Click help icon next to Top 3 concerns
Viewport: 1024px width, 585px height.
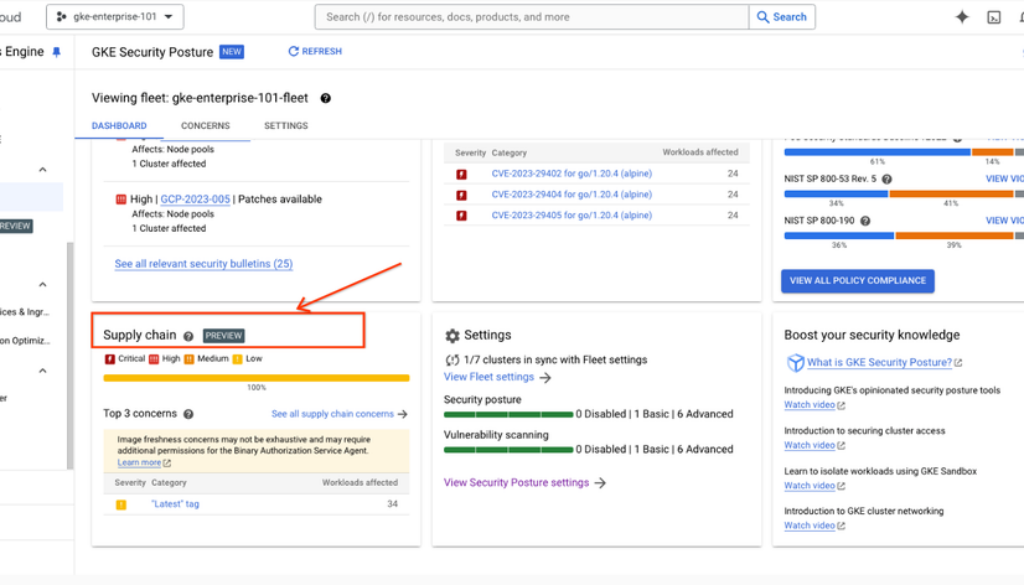click(x=189, y=414)
